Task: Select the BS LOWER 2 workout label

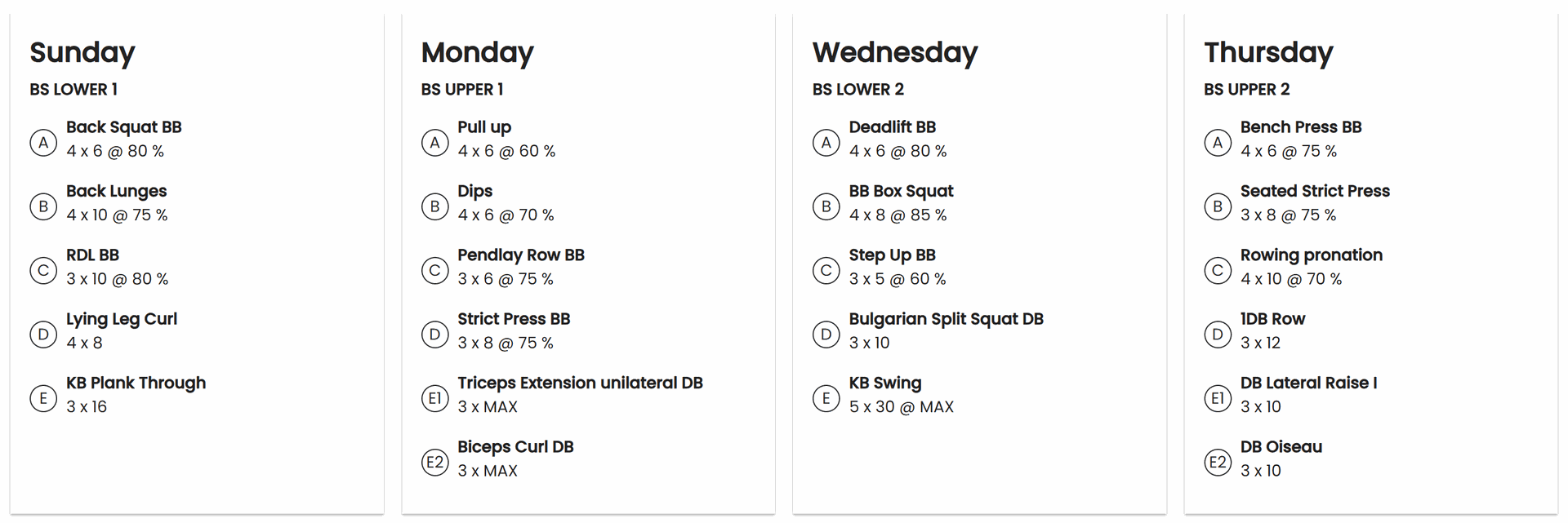Action: pyautogui.click(x=858, y=90)
